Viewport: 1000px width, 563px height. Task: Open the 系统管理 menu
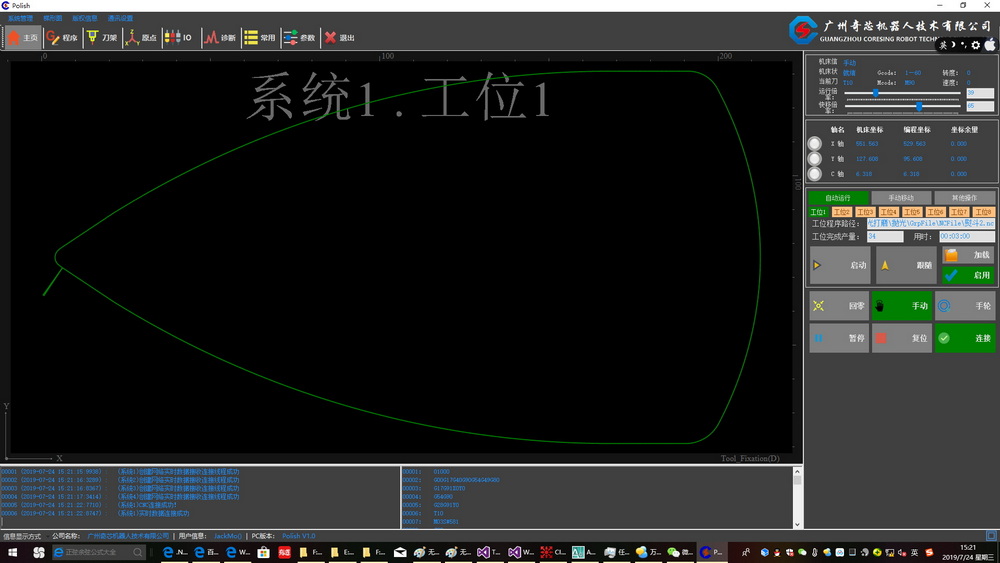(20, 18)
